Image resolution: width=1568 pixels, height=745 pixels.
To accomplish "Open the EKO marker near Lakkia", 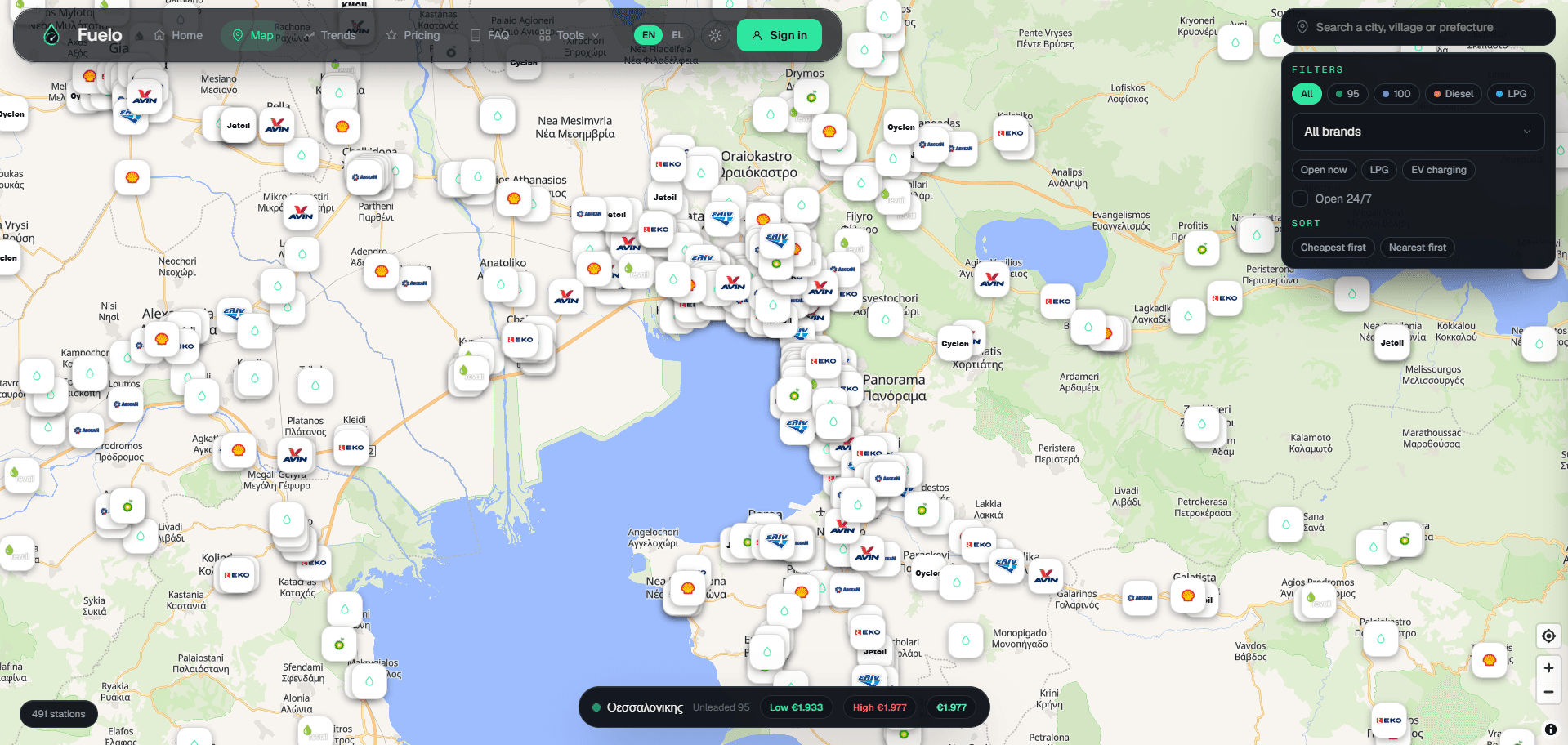I will click(x=979, y=545).
